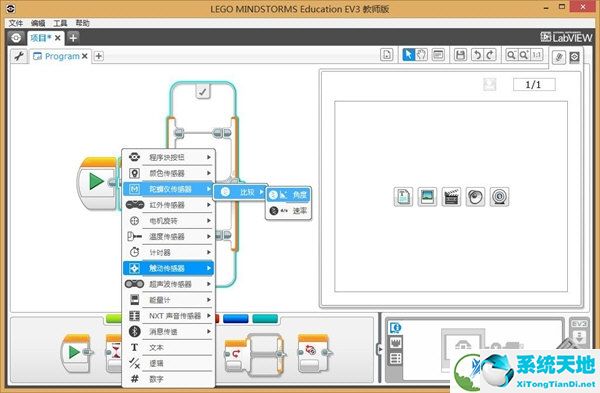Click the undo arrow icon
Viewport: 600px width, 393px height.
(477, 55)
